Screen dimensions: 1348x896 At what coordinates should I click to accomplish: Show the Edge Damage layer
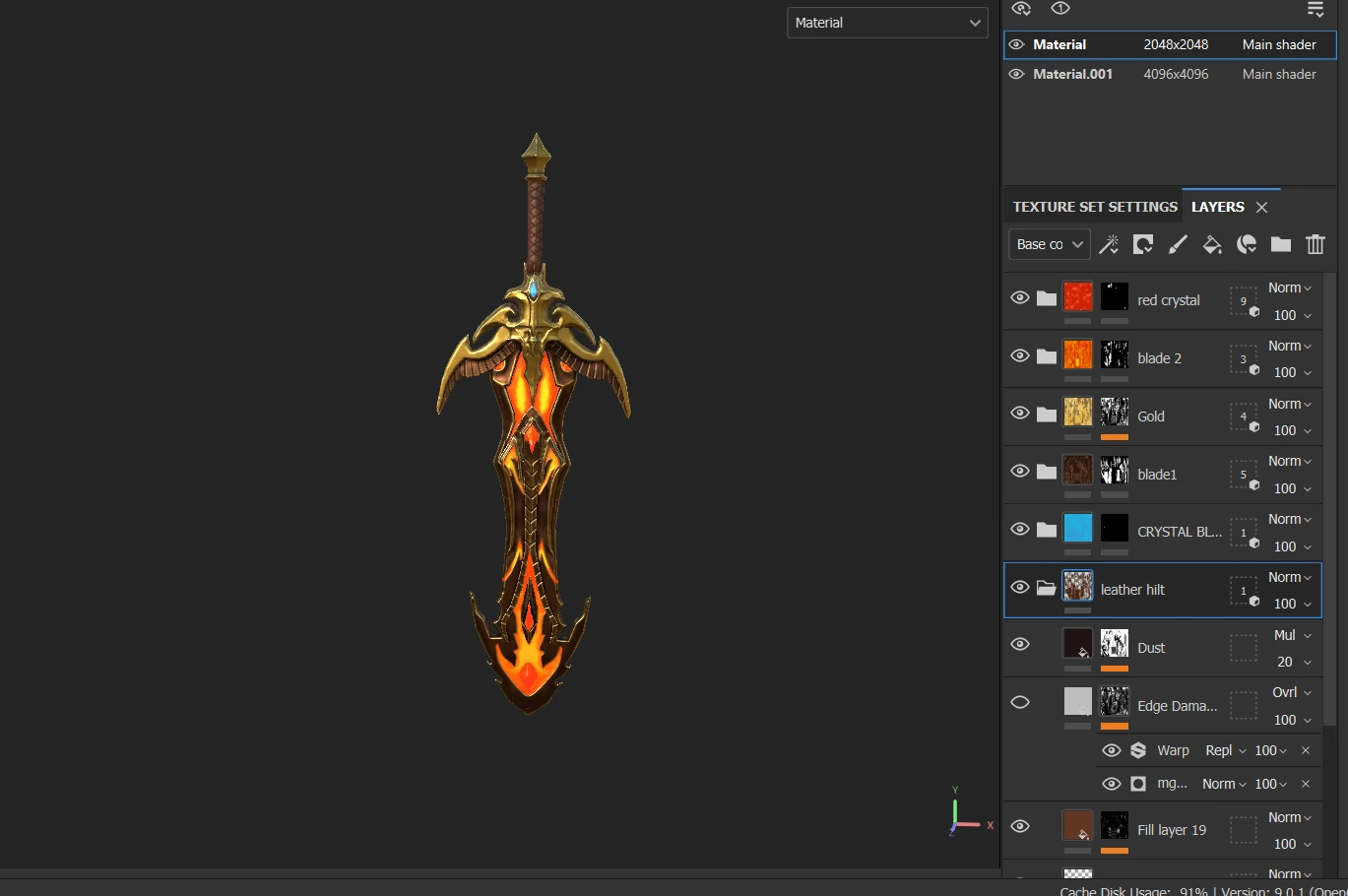point(1020,702)
